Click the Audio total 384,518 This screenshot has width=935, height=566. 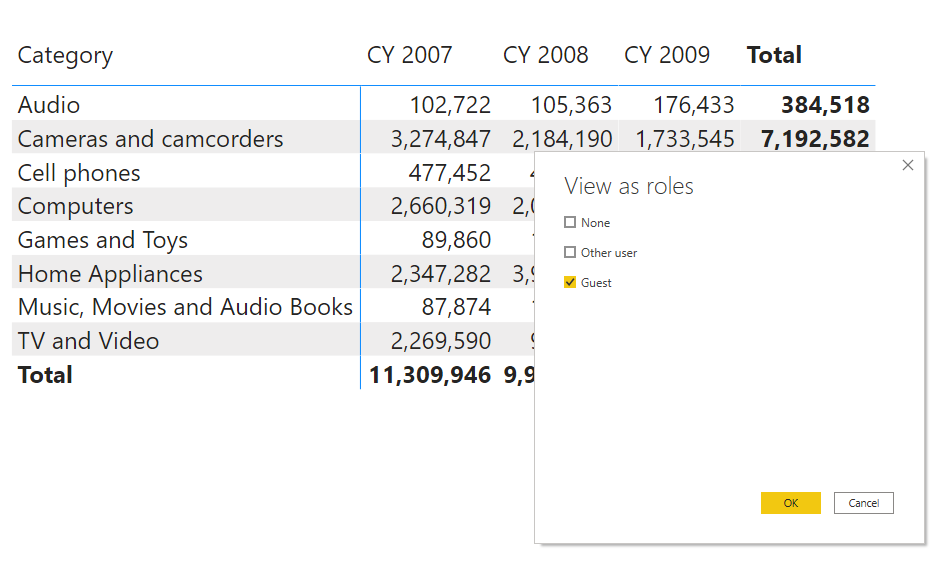pos(825,106)
